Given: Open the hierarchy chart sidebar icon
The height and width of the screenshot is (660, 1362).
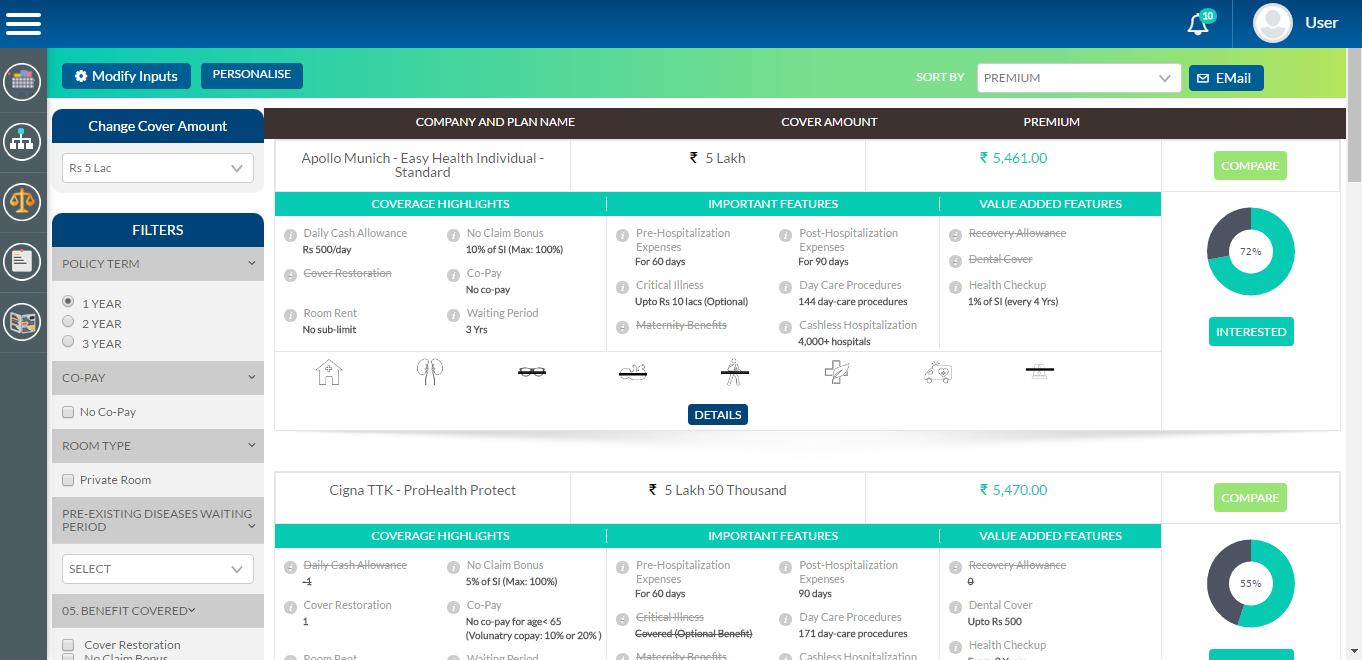Looking at the screenshot, I should click(22, 142).
